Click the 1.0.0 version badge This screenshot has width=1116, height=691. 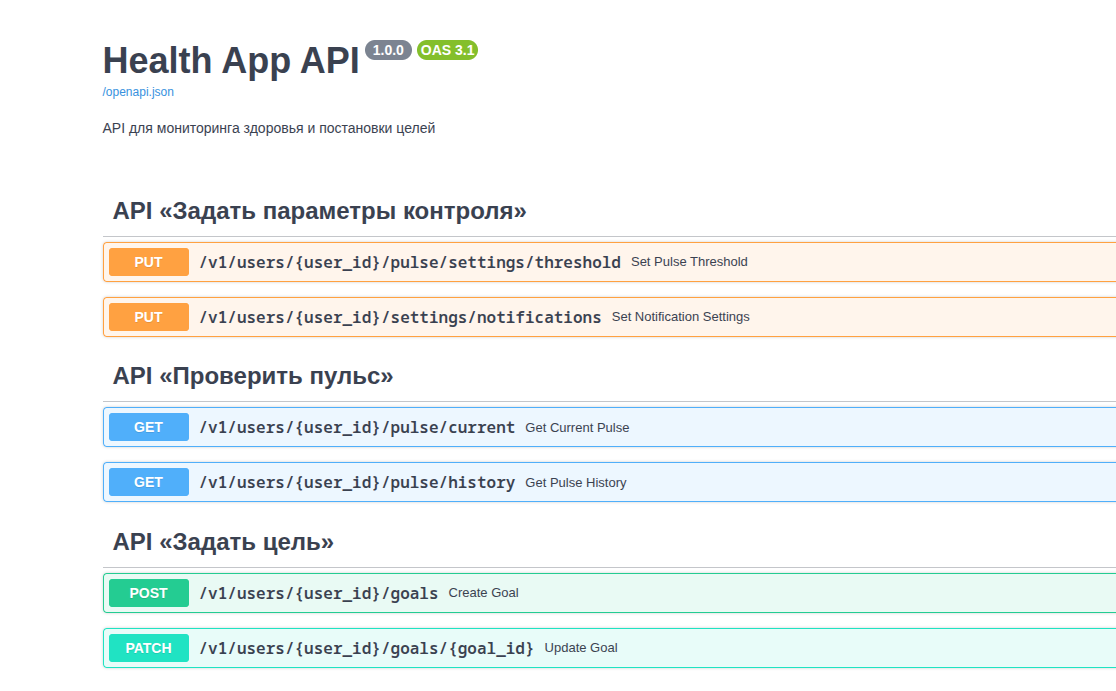tap(388, 50)
